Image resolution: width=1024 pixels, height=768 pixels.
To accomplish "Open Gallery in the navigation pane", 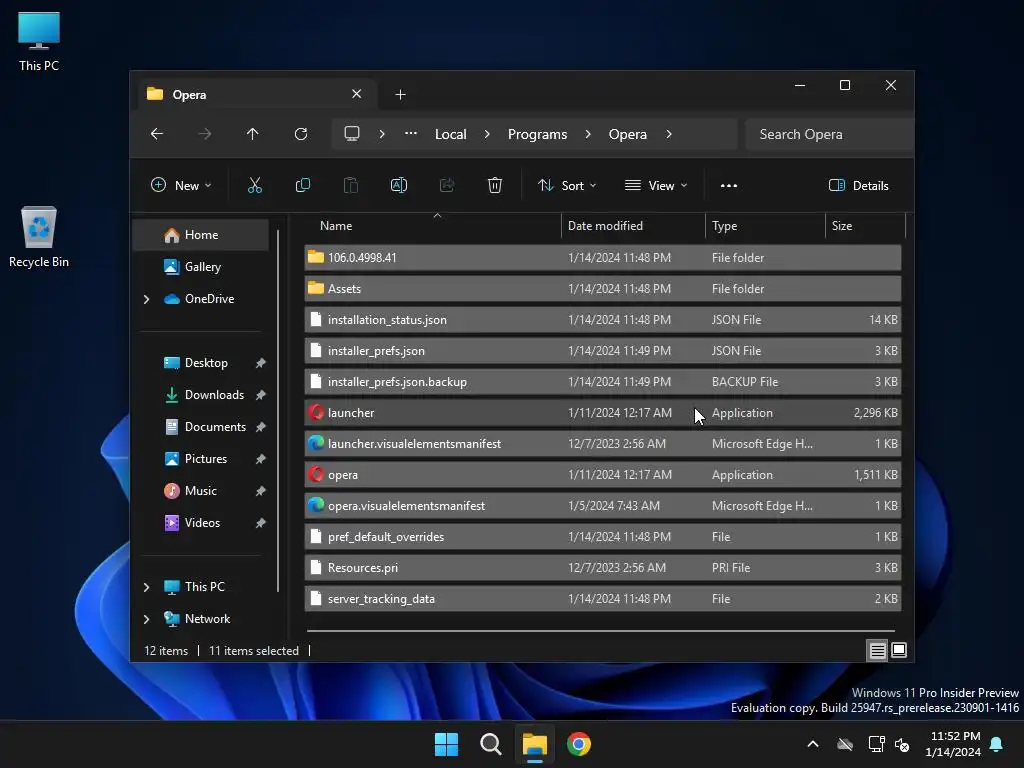I will click(x=200, y=267).
